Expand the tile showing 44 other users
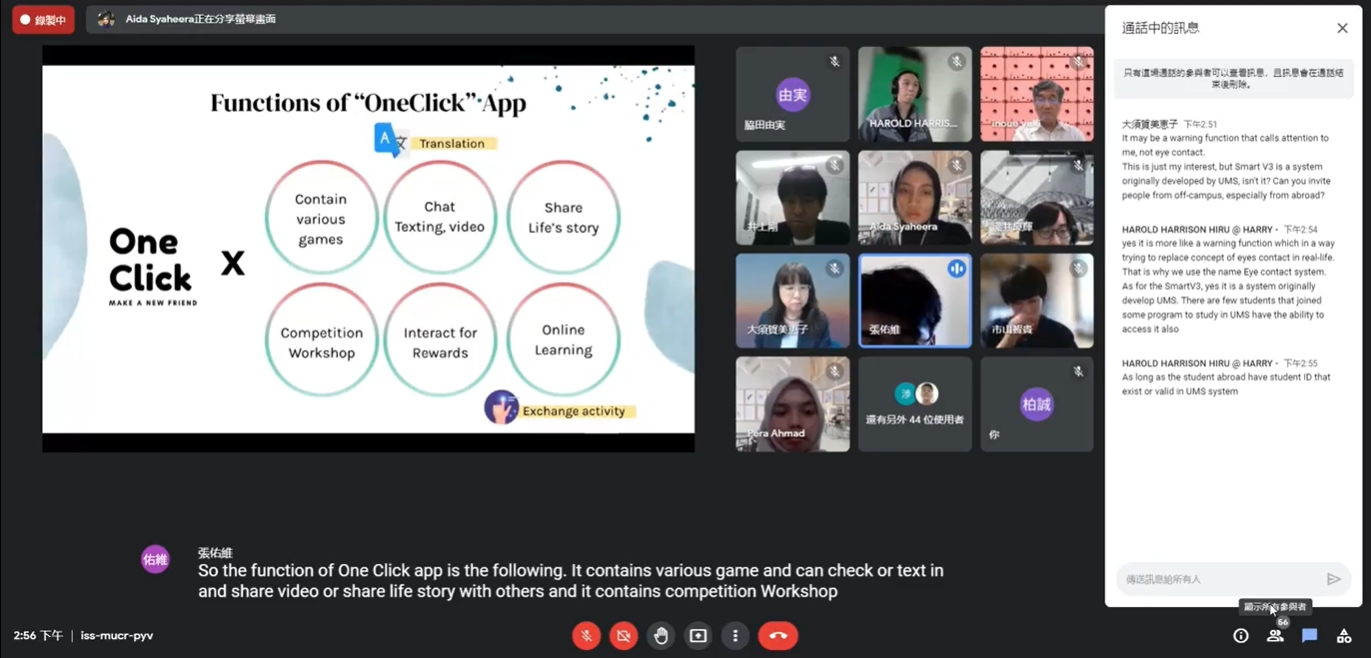1371x658 pixels. click(914, 404)
